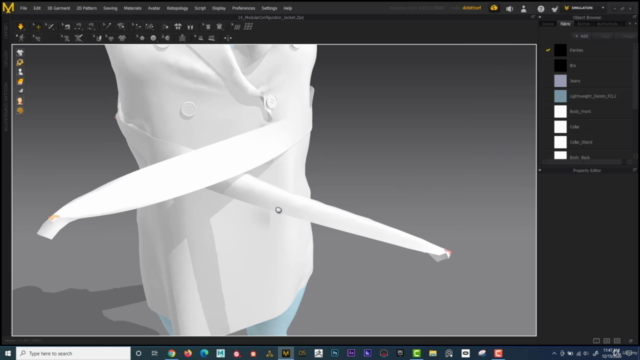This screenshot has height=360, width=640.
Task: Click the garment display icon in viewport sidebar
Action: click(x=20, y=53)
